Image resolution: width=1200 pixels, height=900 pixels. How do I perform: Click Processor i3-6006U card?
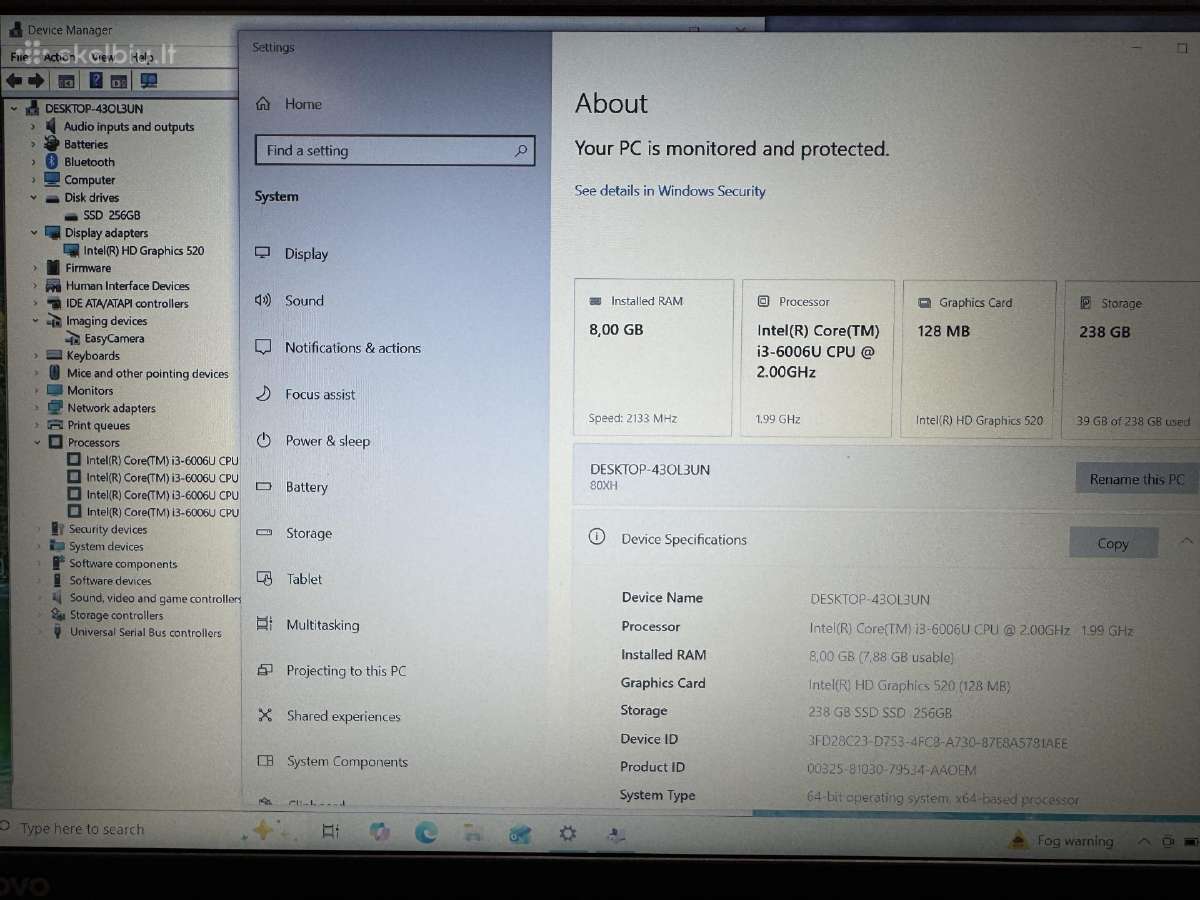pos(817,358)
